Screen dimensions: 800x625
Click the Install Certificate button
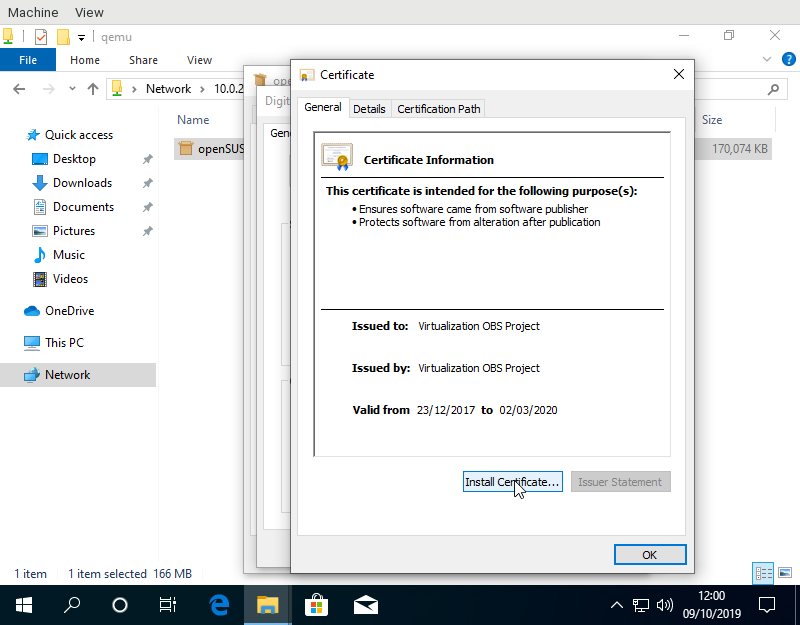(x=512, y=482)
